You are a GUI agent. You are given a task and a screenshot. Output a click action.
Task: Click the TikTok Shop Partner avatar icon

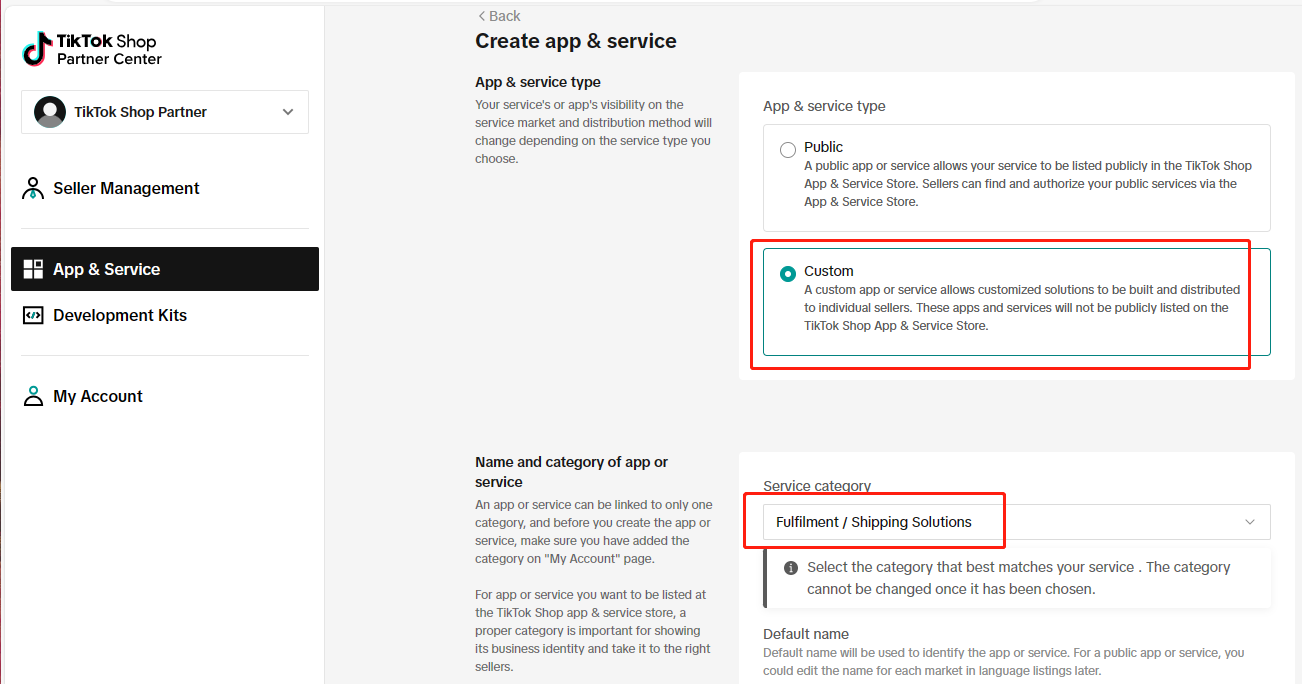pyautogui.click(x=50, y=112)
